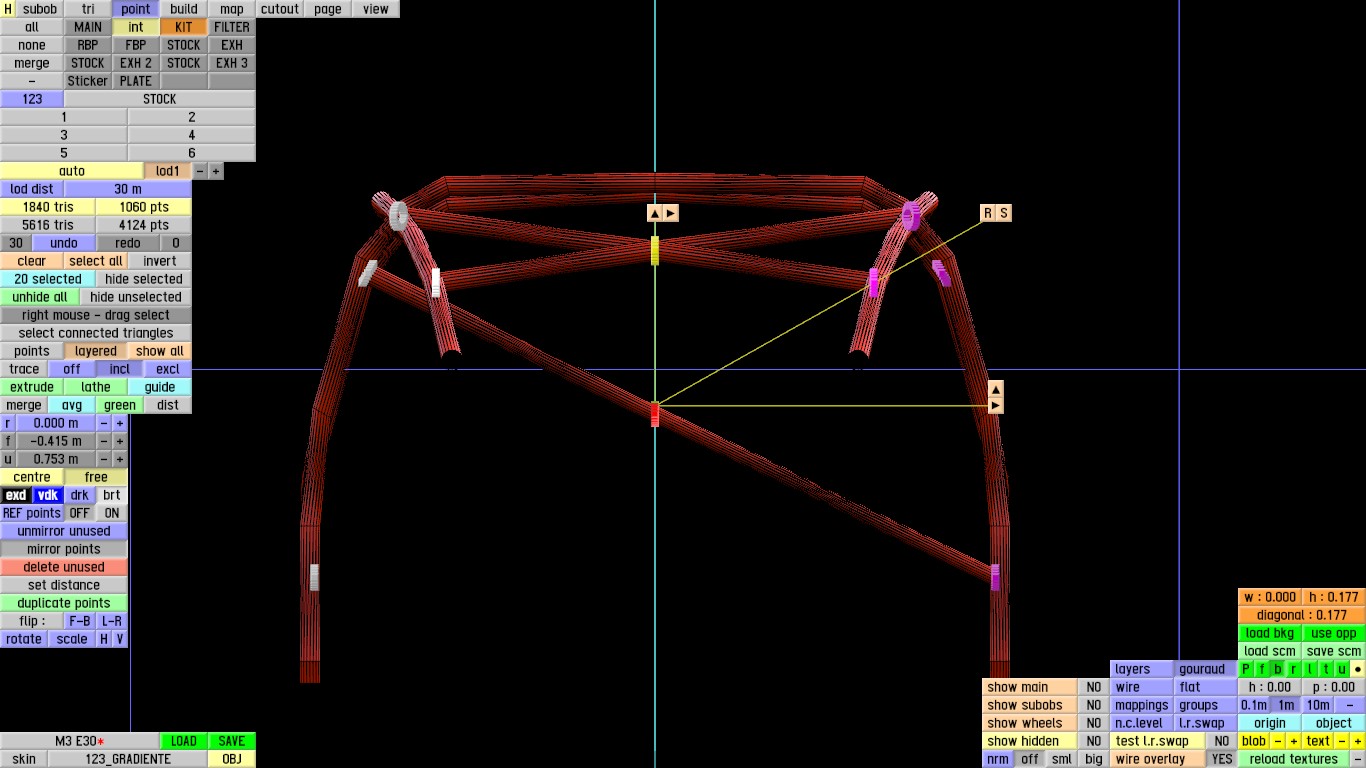Click the S handle button in viewport
The height and width of the screenshot is (768, 1366).
[x=1004, y=213]
